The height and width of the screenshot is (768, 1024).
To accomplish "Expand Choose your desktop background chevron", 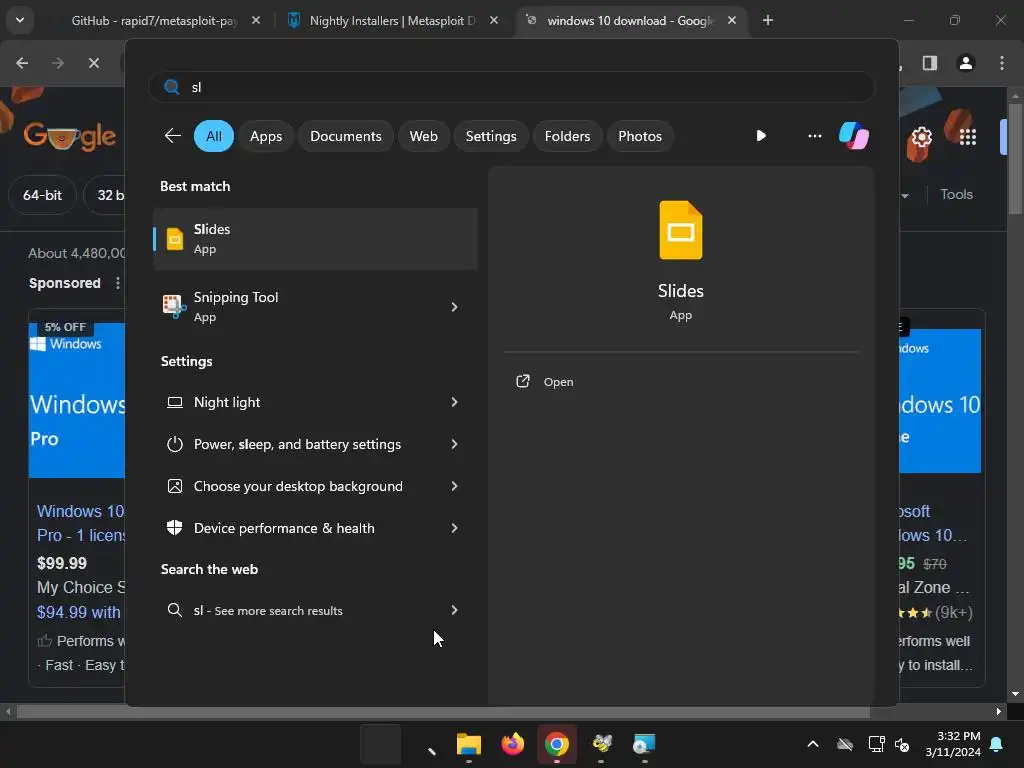I will pos(455,486).
